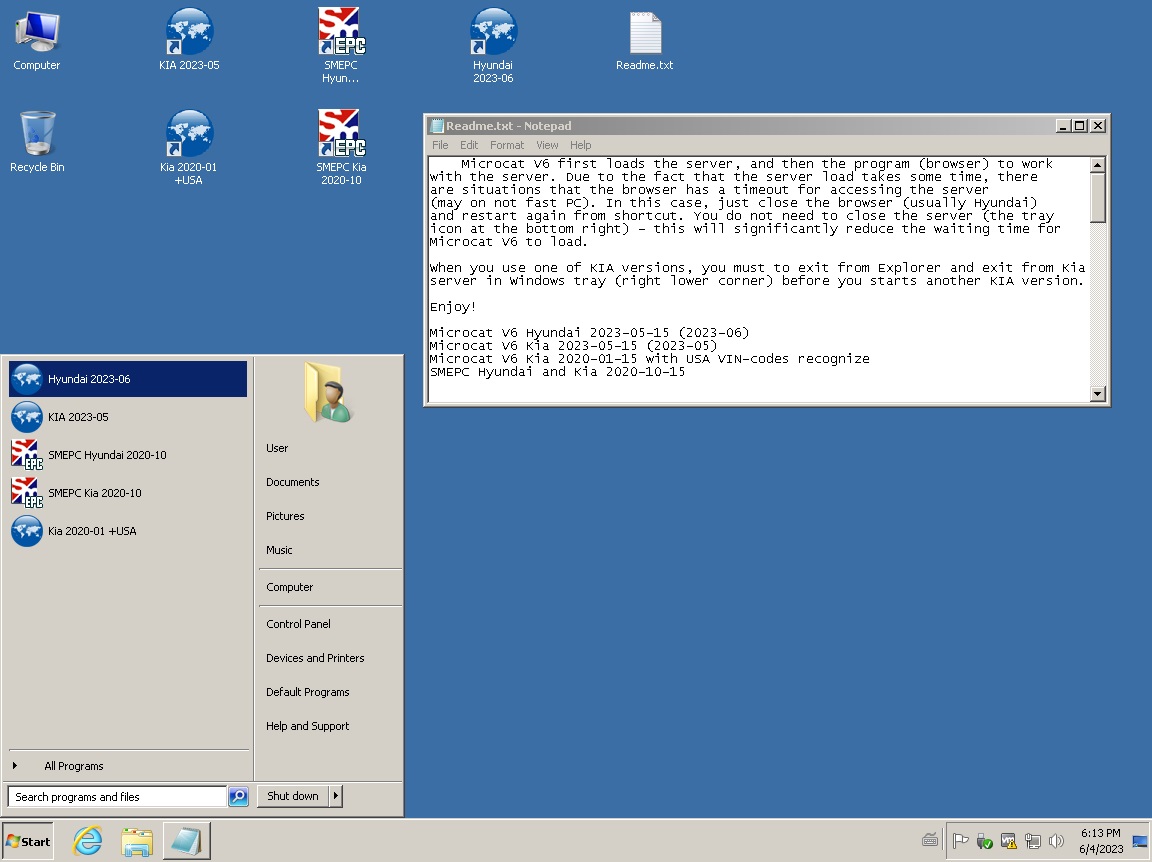
Task: Select the Hyundai 2023-06 desktop shortcut
Action: pos(493,45)
